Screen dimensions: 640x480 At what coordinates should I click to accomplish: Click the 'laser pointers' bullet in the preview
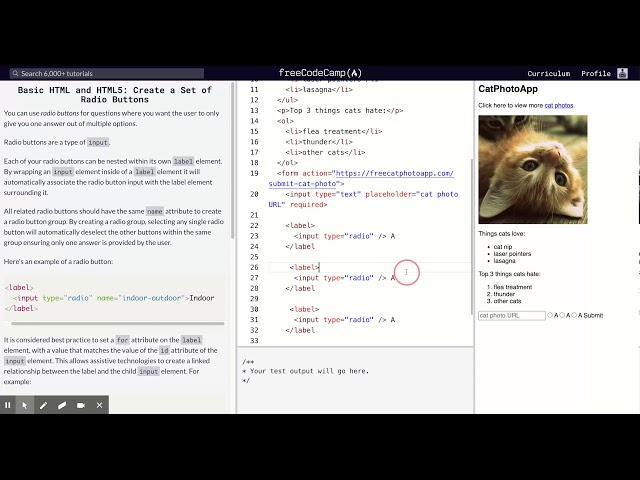[512, 253]
